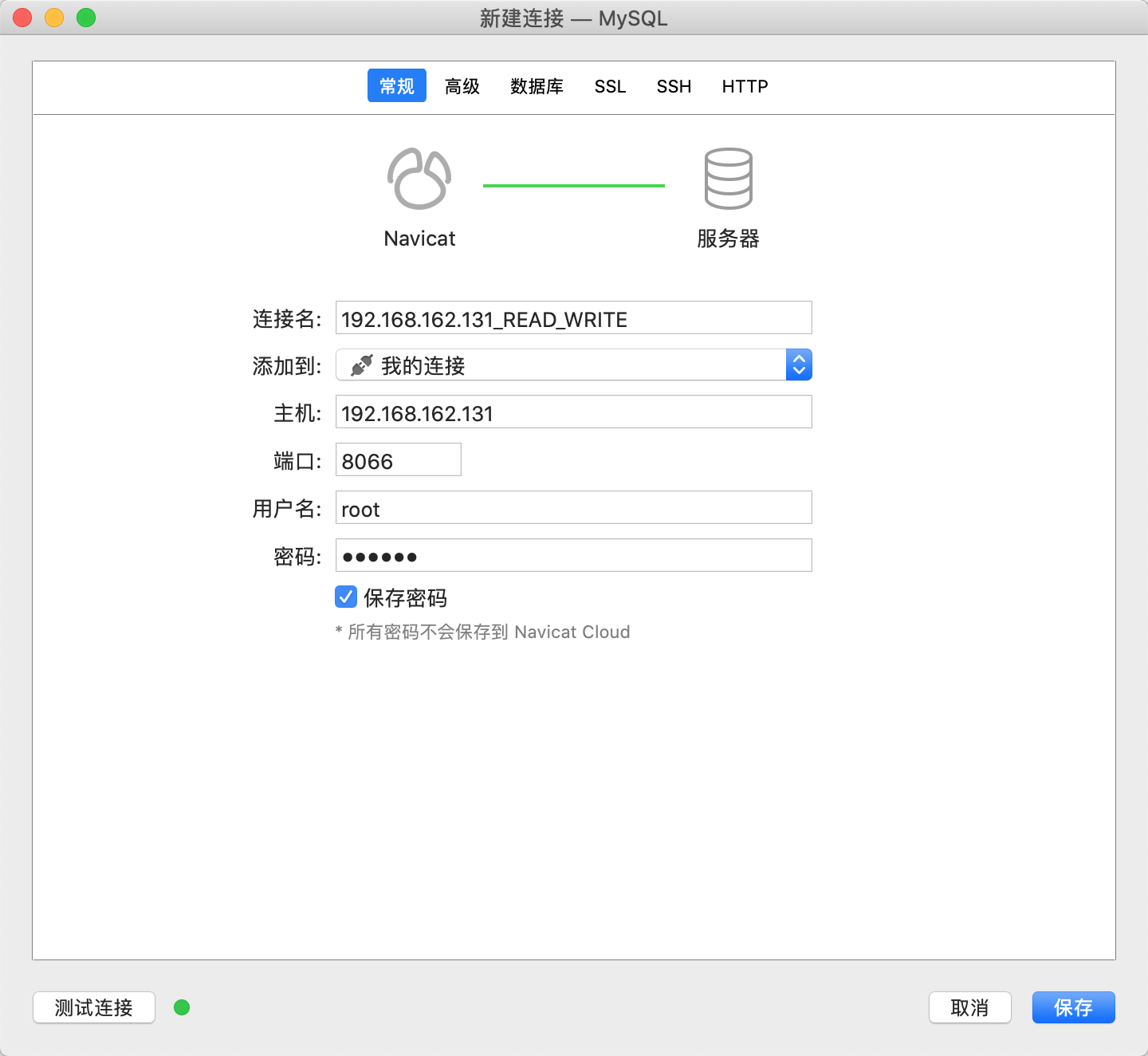Click into the 主机 host field
The width and height of the screenshot is (1148, 1056).
tap(574, 412)
